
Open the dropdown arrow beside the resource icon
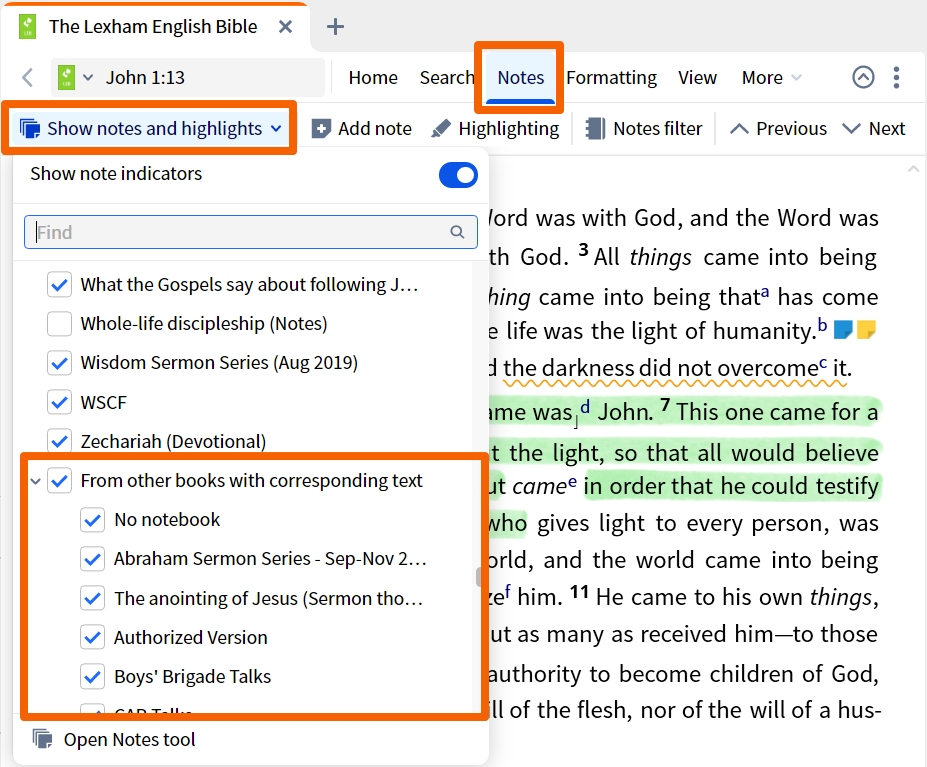[88, 77]
